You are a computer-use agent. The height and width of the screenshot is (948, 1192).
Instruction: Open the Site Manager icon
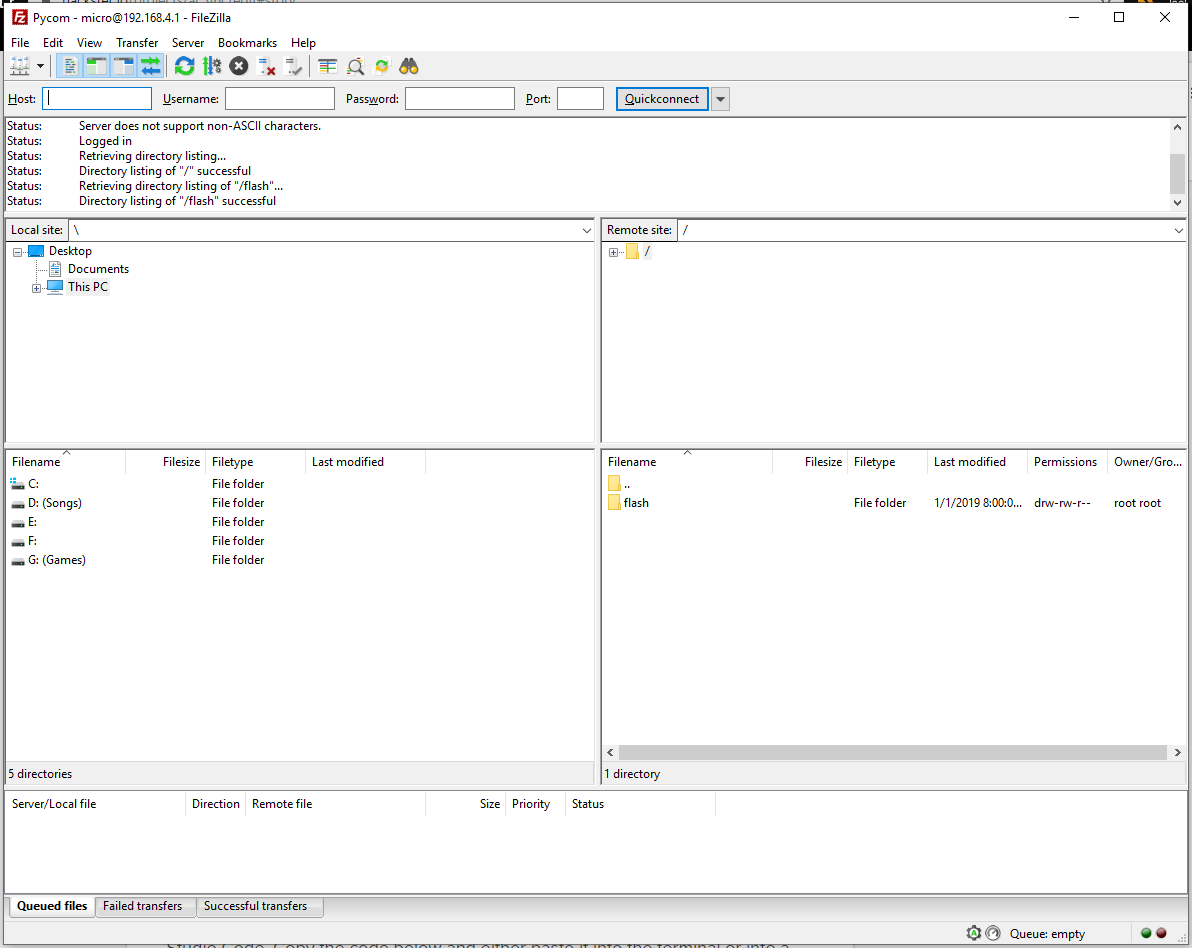pyautogui.click(x=20, y=67)
